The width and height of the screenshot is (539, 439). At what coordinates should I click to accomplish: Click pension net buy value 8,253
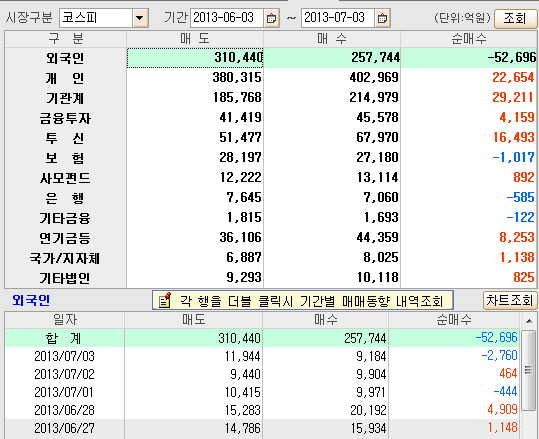coord(517,237)
